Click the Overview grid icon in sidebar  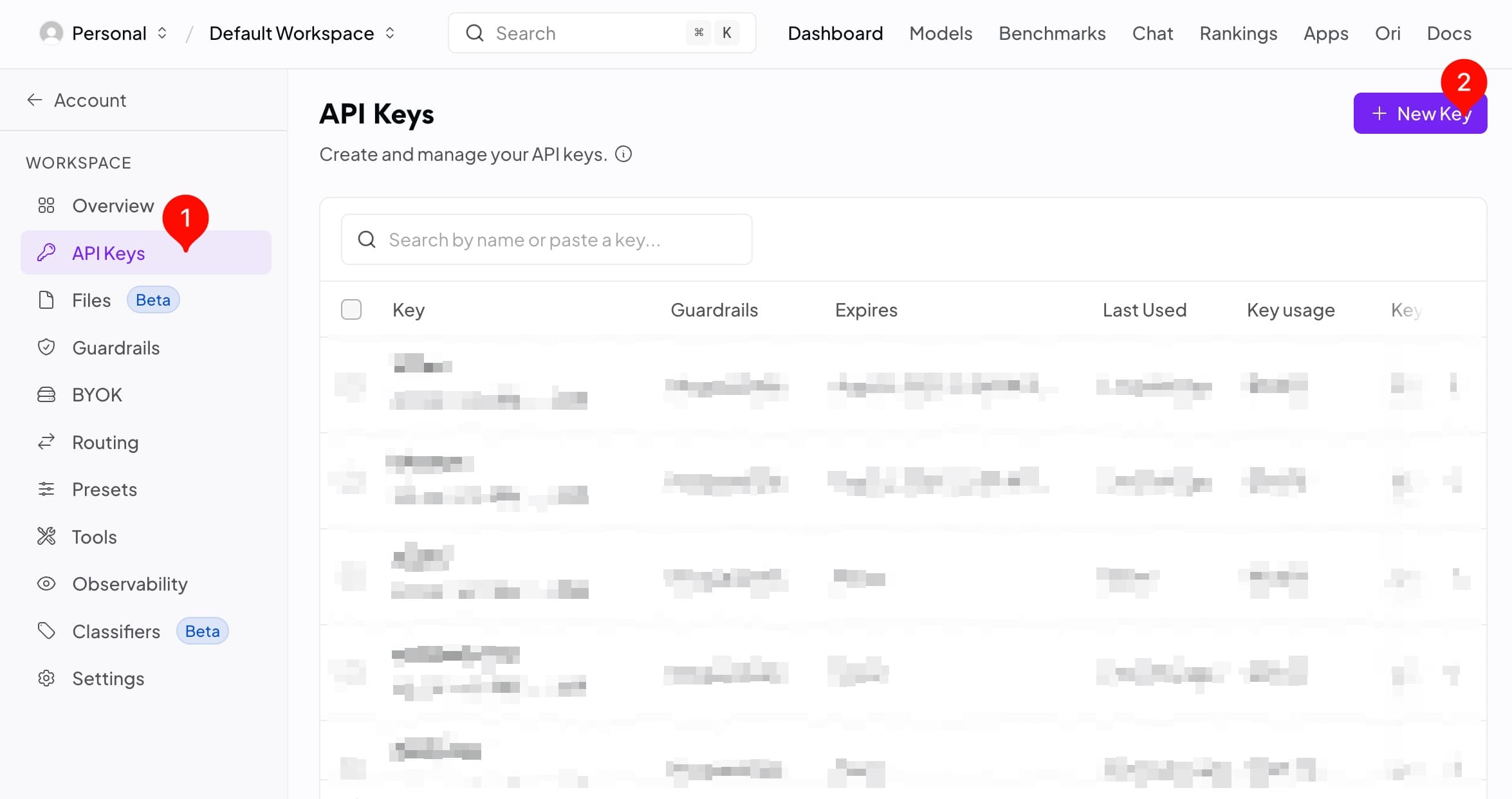[46, 206]
